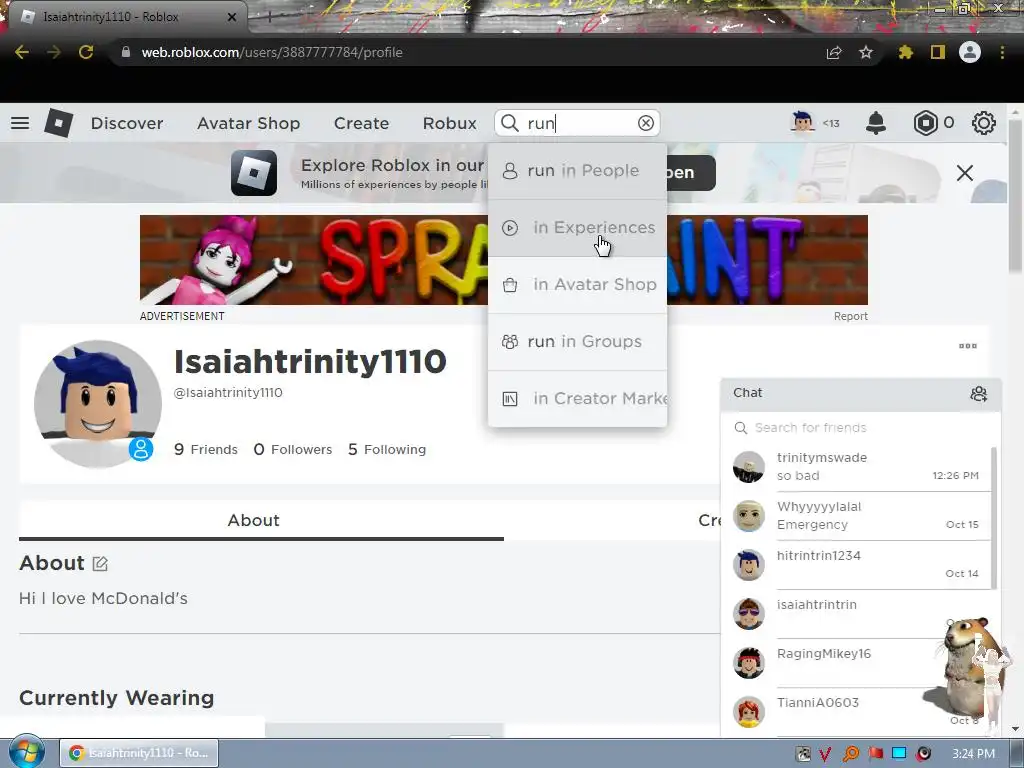Edit the About section pencil icon

[100, 564]
